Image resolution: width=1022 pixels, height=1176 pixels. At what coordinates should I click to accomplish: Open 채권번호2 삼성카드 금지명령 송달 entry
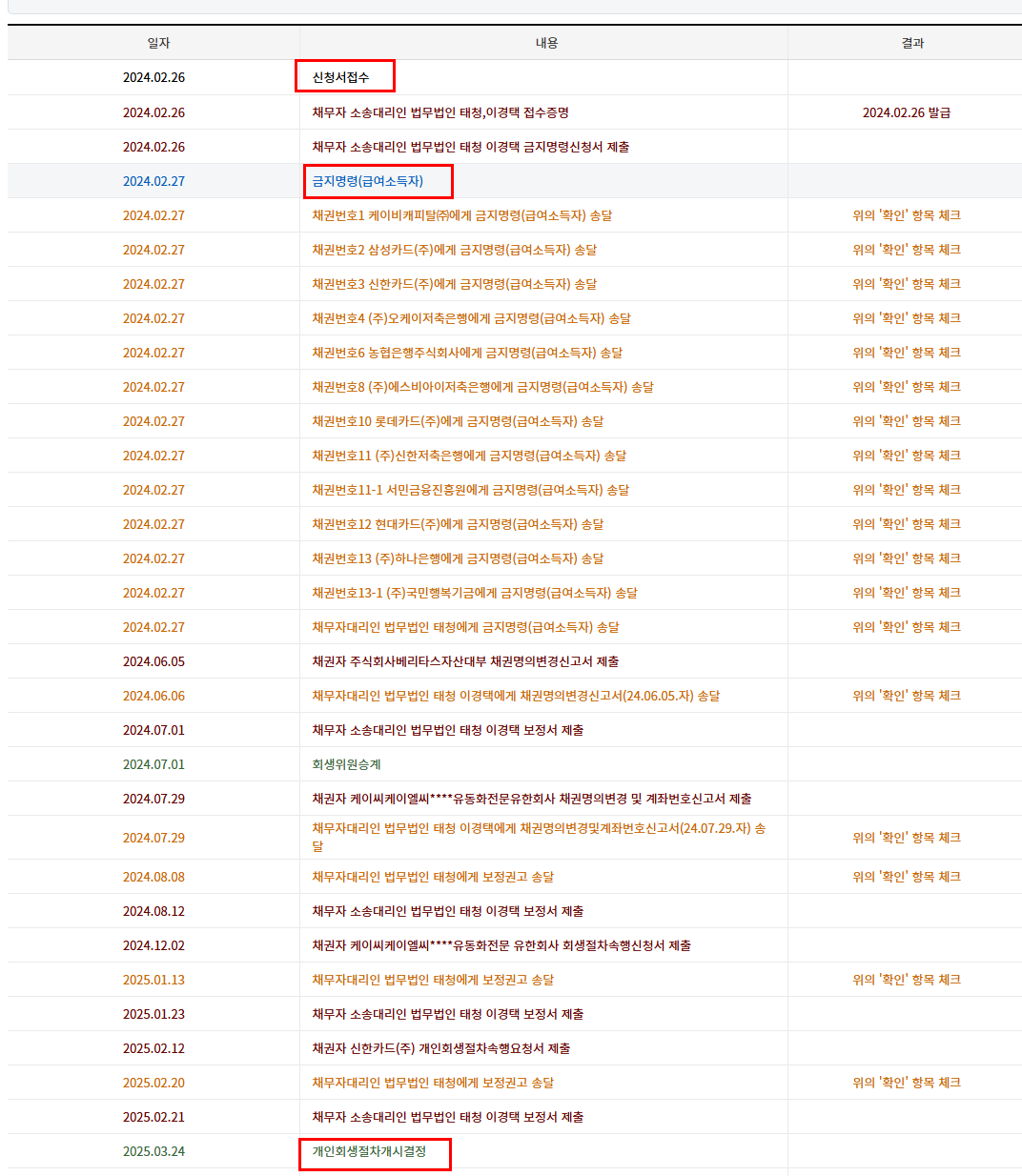coord(454,250)
